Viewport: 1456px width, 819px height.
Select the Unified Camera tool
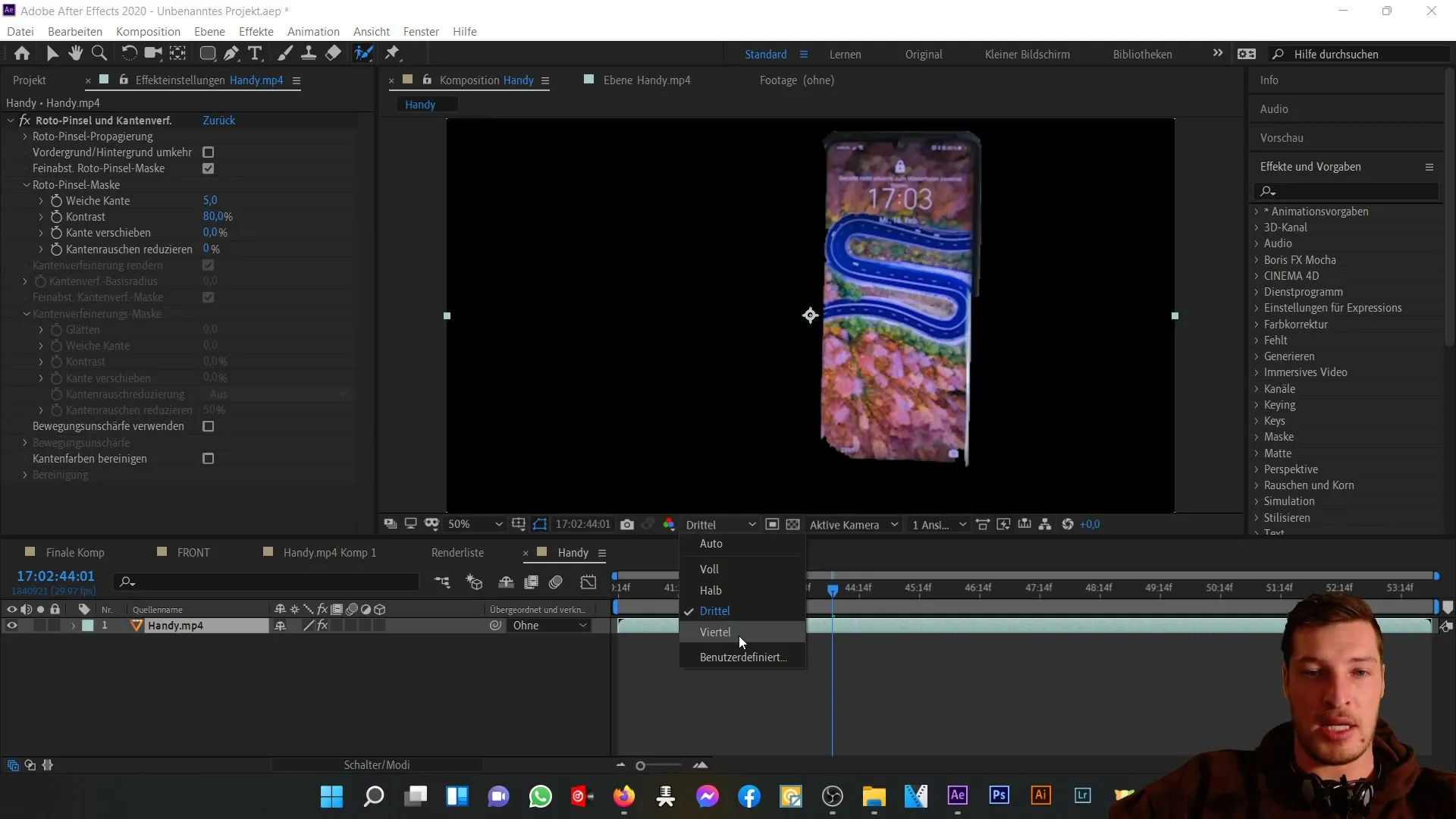[153, 53]
